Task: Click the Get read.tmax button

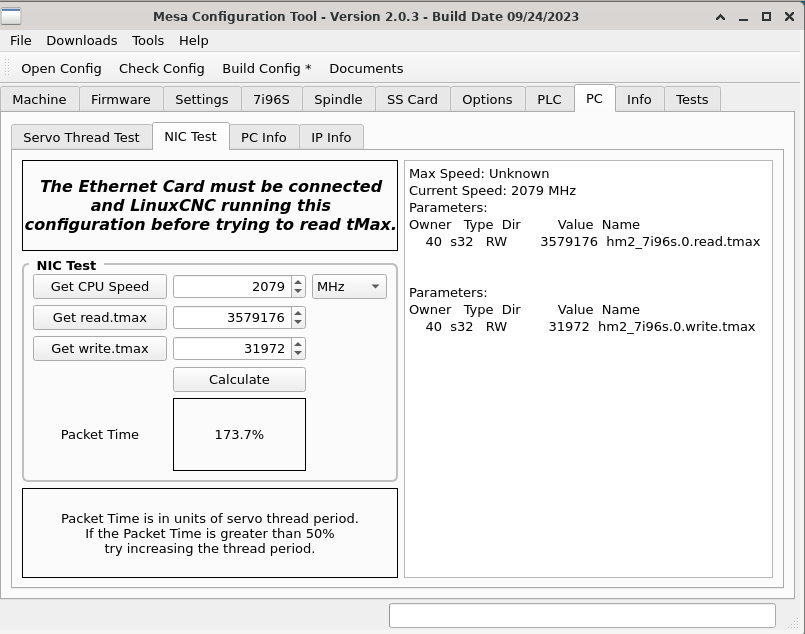Action: [x=100, y=317]
